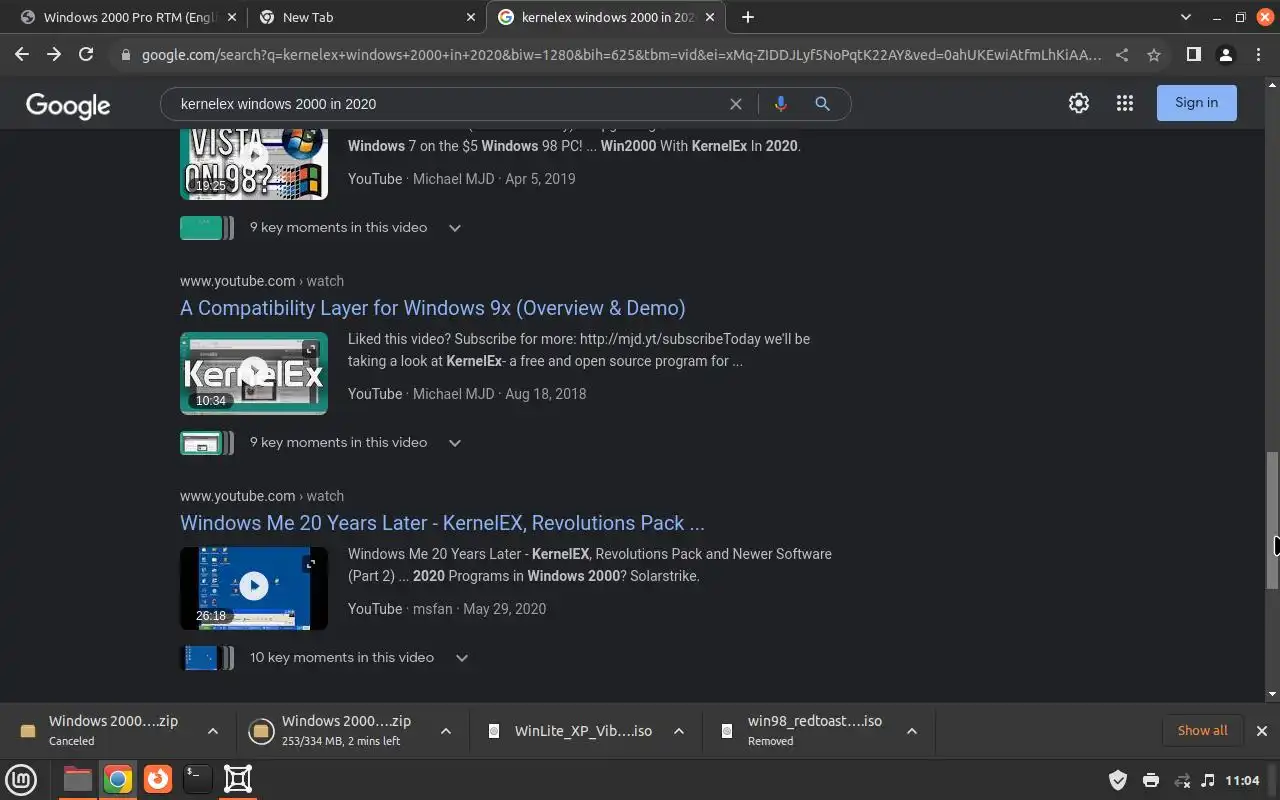Open the music note tray icon
The width and height of the screenshot is (1280, 800).
pos(1208,780)
